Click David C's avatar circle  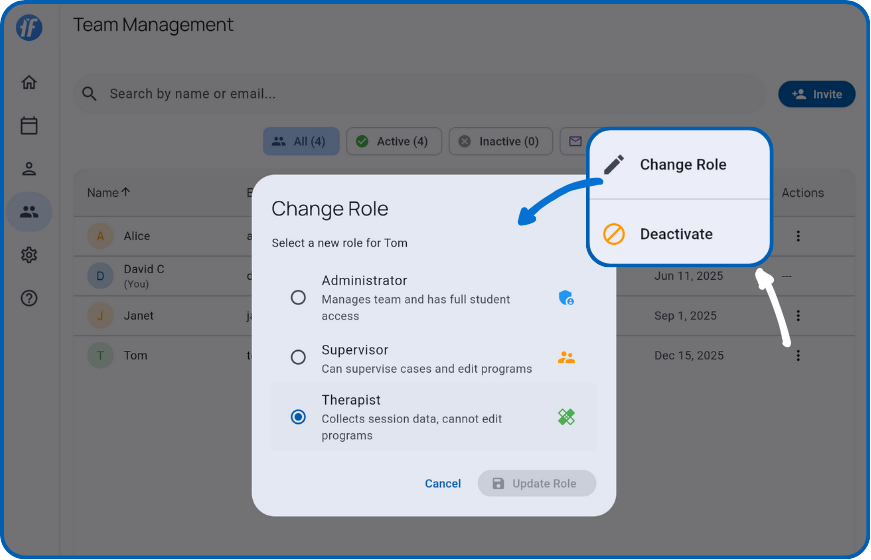point(101,276)
